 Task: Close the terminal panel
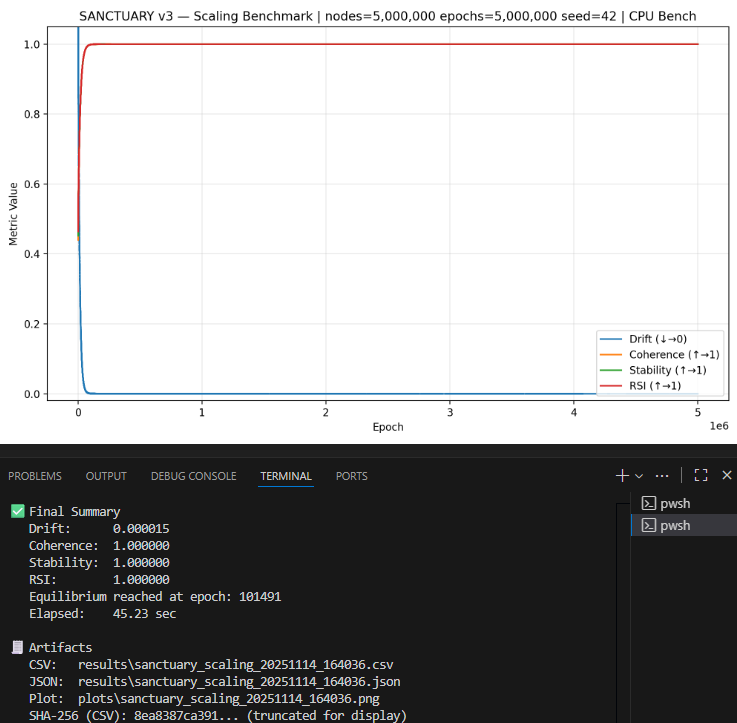click(x=727, y=475)
